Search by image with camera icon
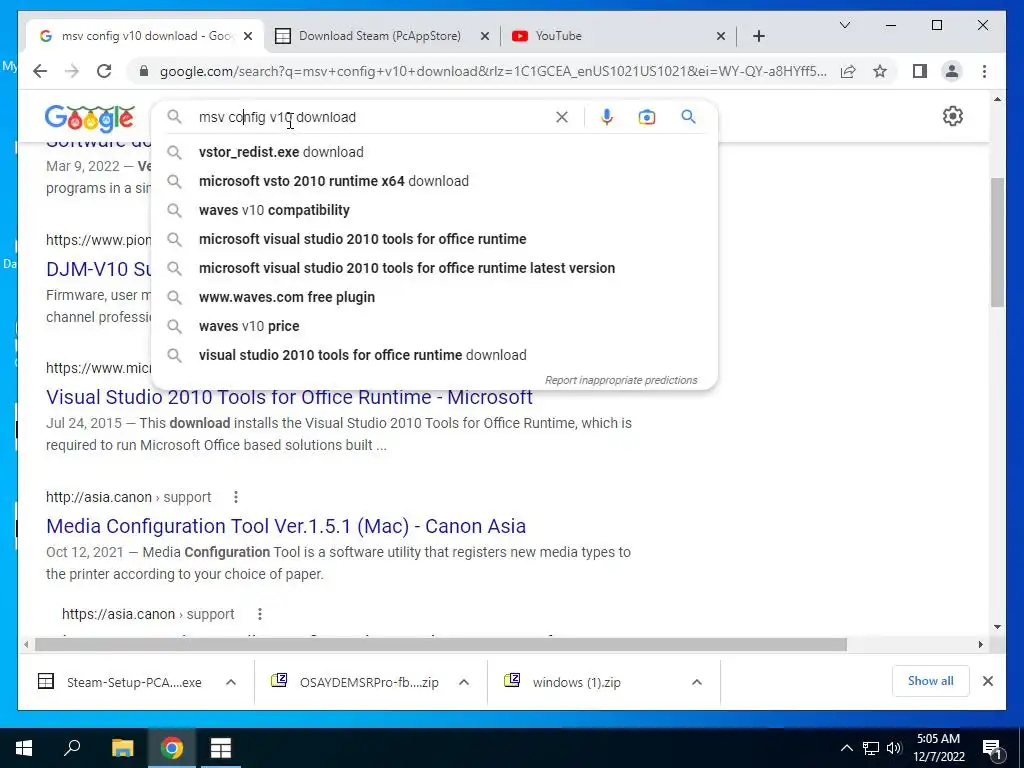Image resolution: width=1024 pixels, height=768 pixels. click(647, 117)
